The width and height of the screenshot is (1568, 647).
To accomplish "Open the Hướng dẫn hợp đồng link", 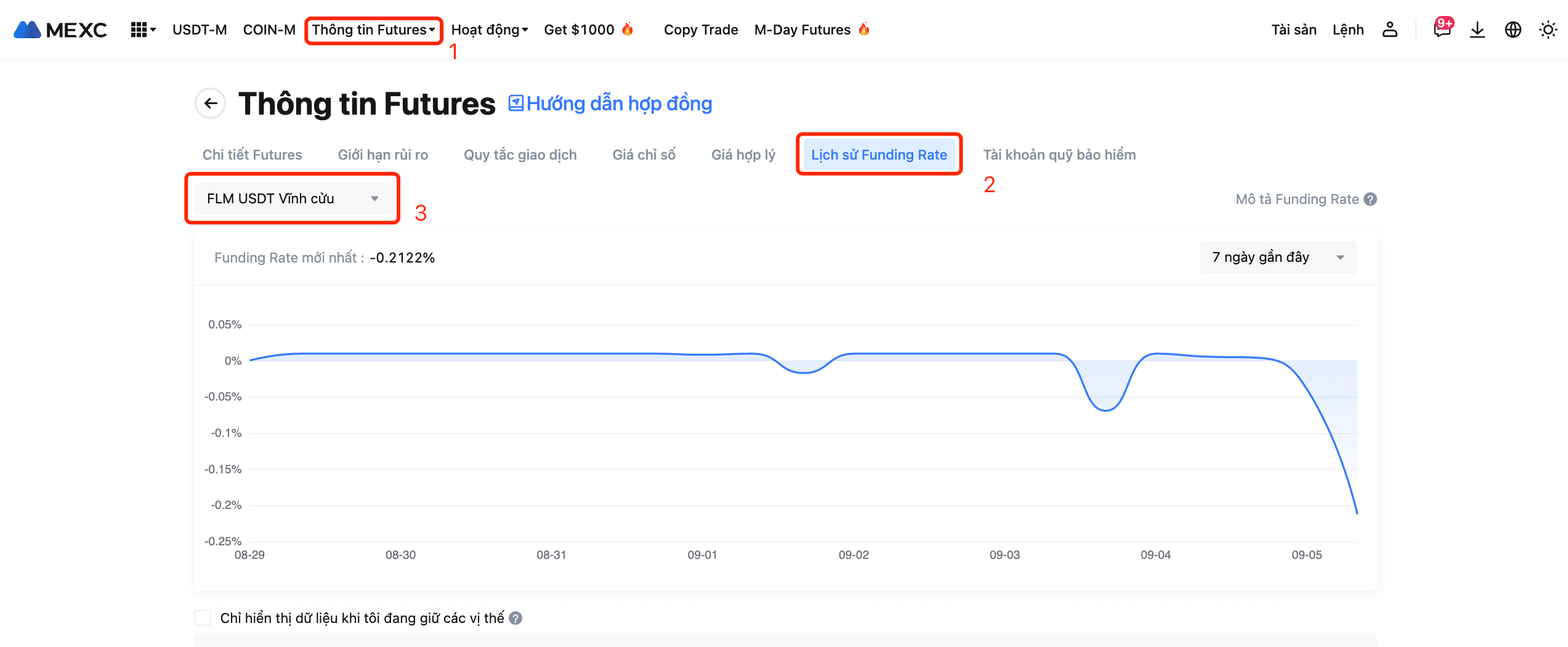I will click(x=610, y=104).
